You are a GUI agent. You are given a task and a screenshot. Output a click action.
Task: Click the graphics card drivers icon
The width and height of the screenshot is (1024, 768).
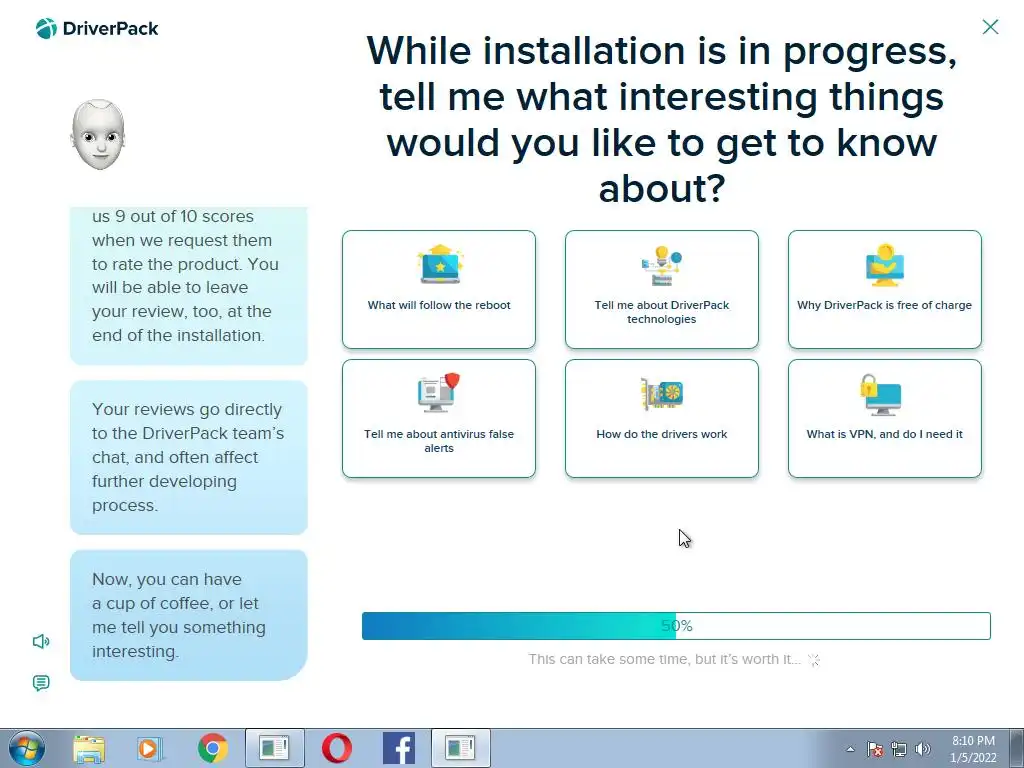pos(662,394)
